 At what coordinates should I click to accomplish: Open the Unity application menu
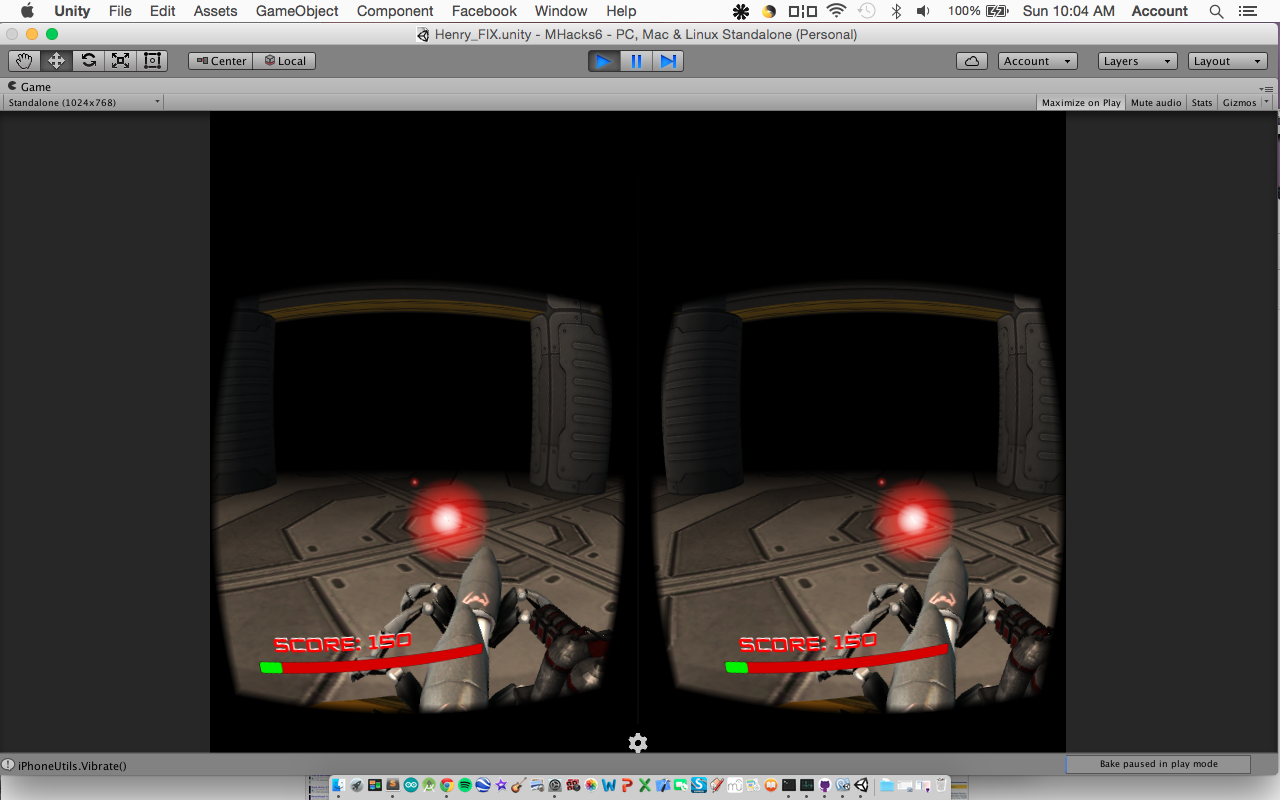pos(72,11)
